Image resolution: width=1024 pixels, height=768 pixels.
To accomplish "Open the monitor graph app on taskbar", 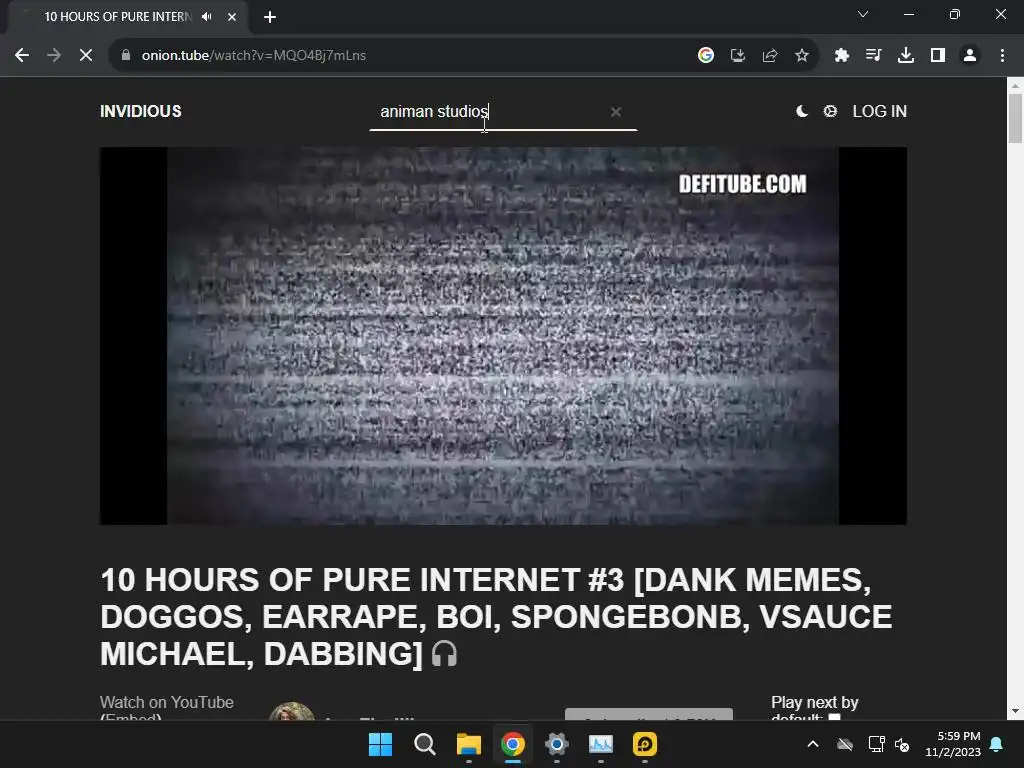I will pos(601,744).
